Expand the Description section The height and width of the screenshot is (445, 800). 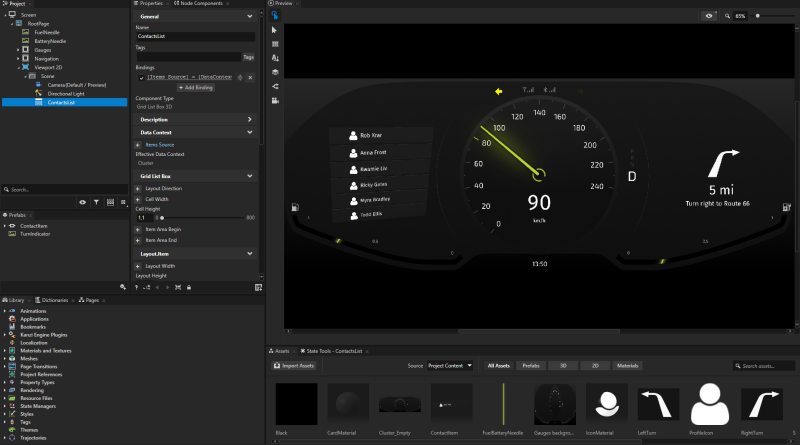[x=249, y=119]
